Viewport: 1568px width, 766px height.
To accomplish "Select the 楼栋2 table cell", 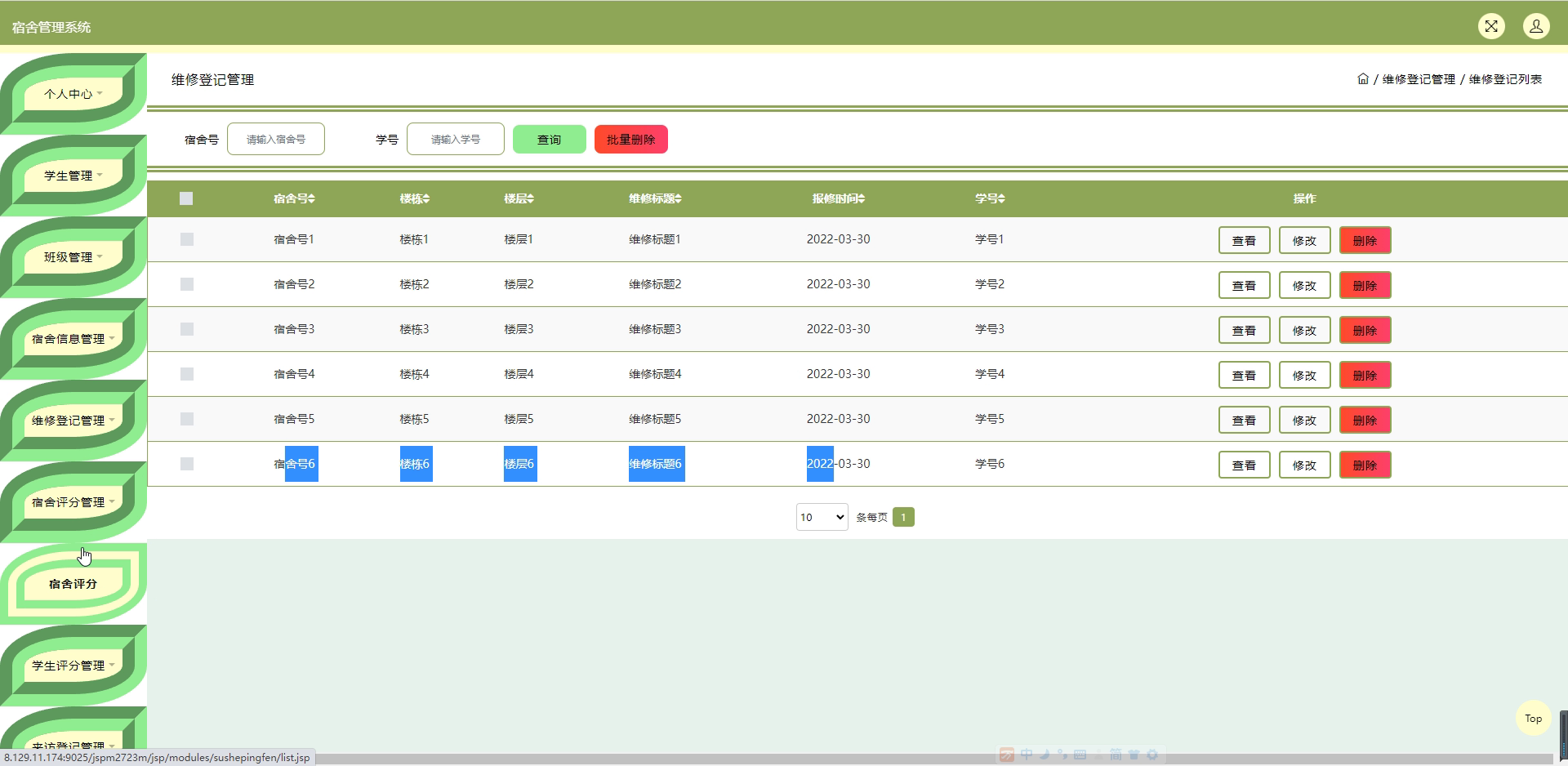I will 414,284.
